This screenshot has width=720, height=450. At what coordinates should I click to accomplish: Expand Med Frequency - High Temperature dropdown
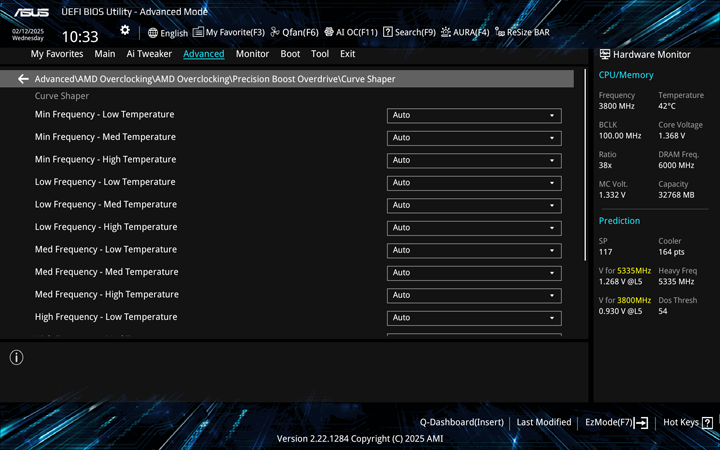[x=473, y=295]
